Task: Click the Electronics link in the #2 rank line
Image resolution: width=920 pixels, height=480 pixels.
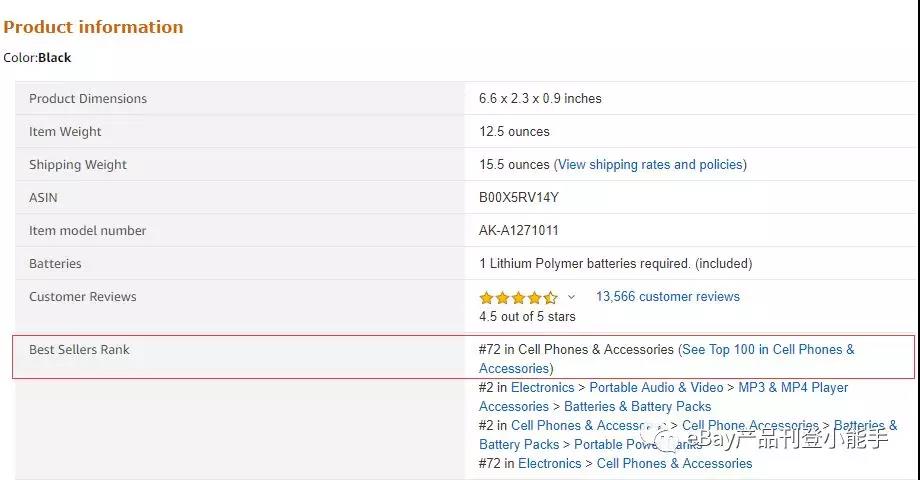Action: point(542,387)
